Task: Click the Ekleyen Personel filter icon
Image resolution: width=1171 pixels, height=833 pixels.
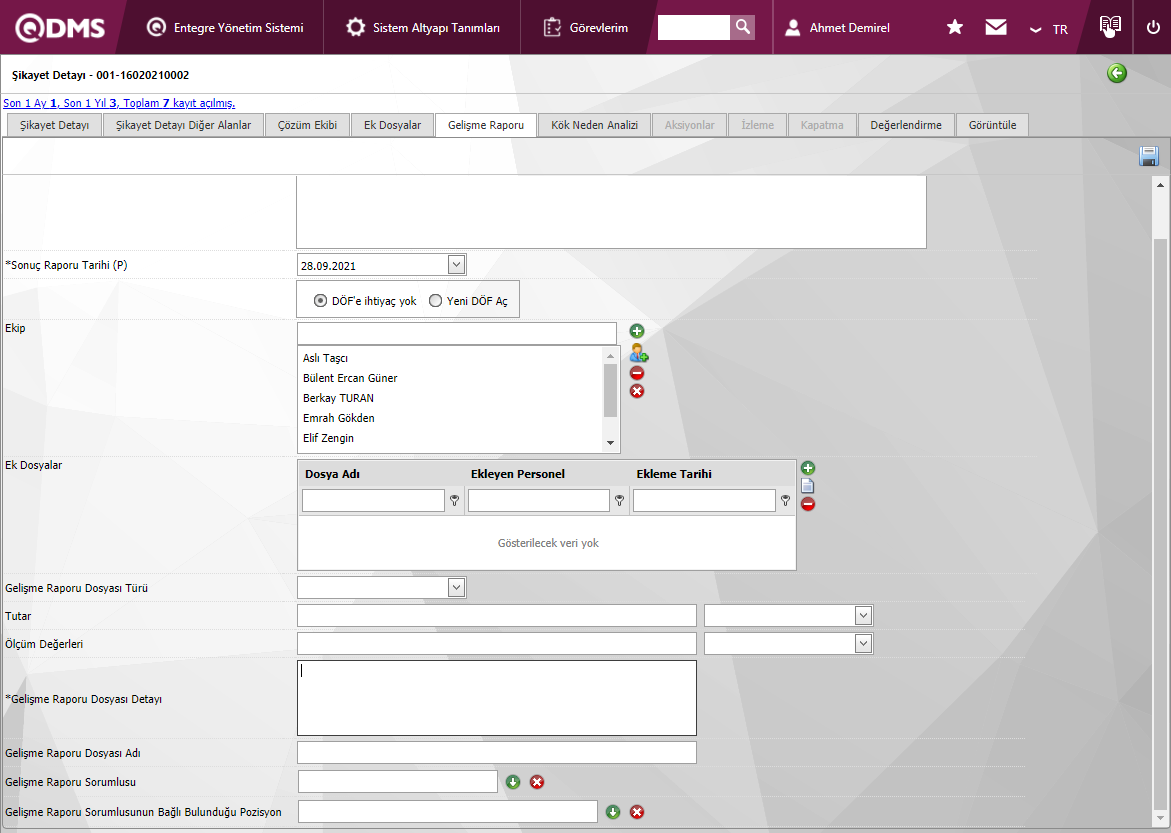Action: 619,501
